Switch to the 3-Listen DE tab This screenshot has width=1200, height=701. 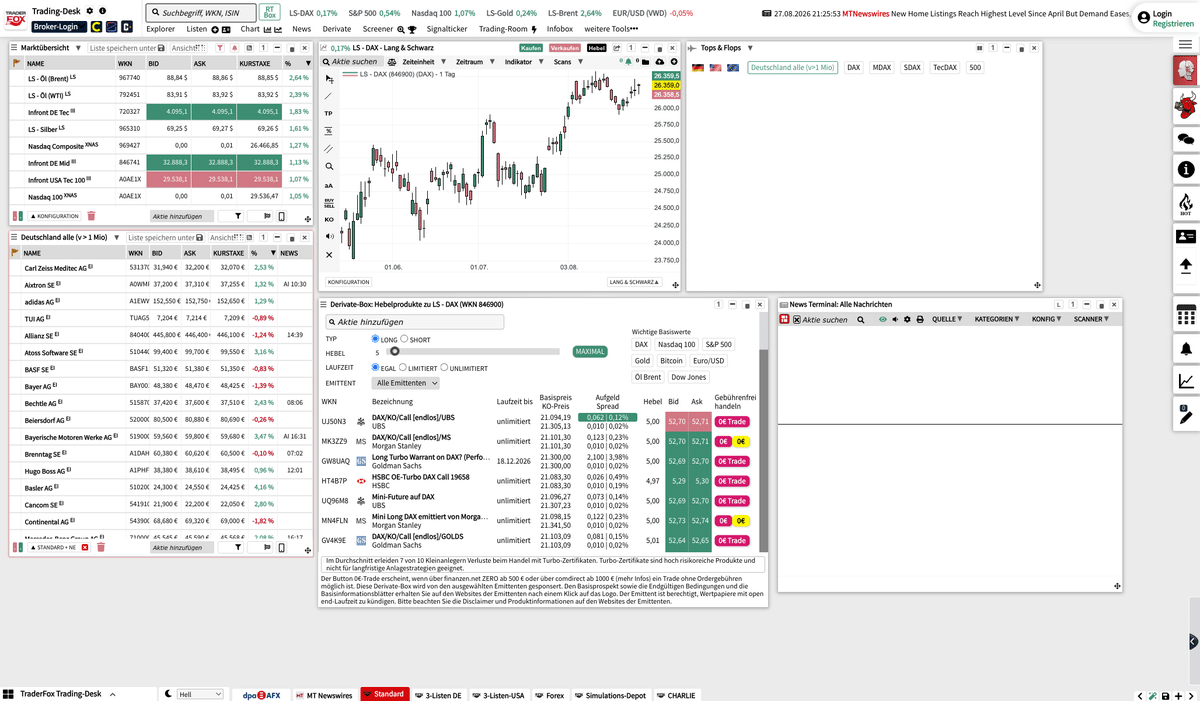[x=438, y=694]
